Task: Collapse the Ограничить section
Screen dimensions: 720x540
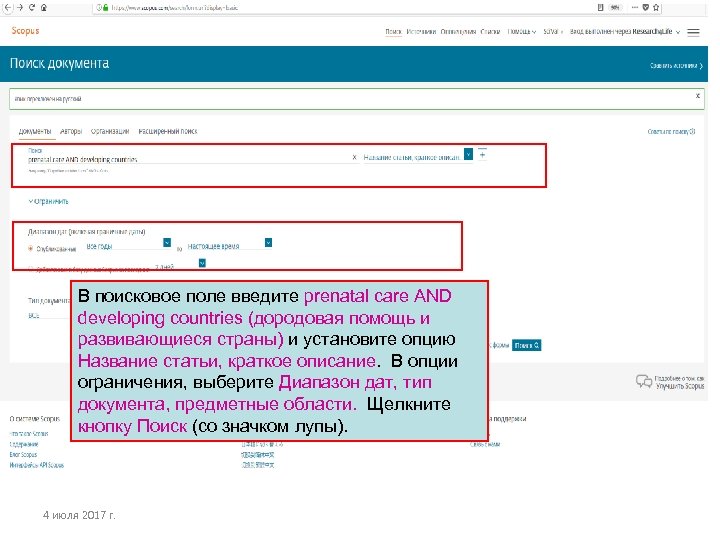Action: click(x=48, y=201)
